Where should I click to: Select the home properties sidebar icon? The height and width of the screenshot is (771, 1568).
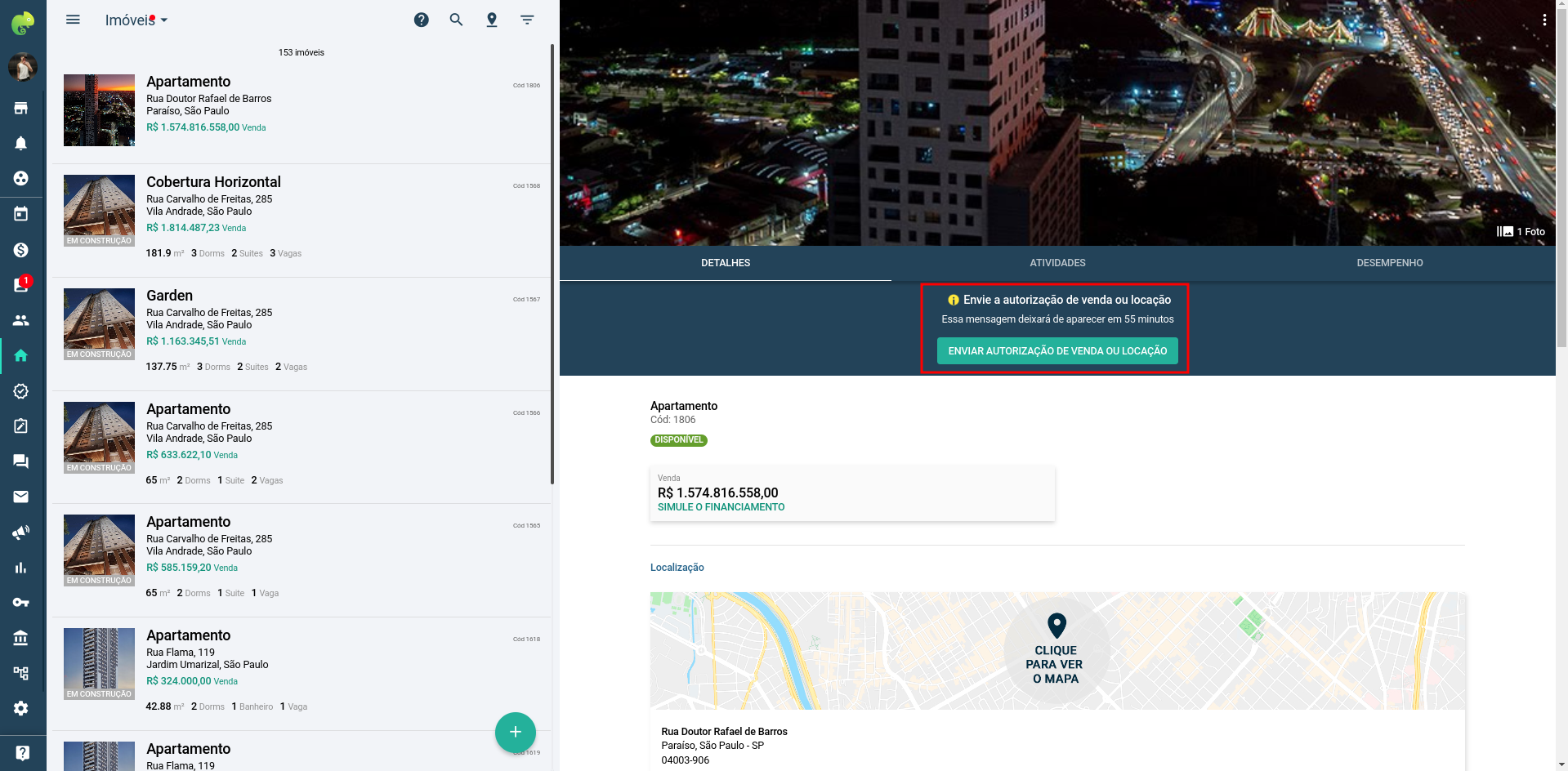21,355
